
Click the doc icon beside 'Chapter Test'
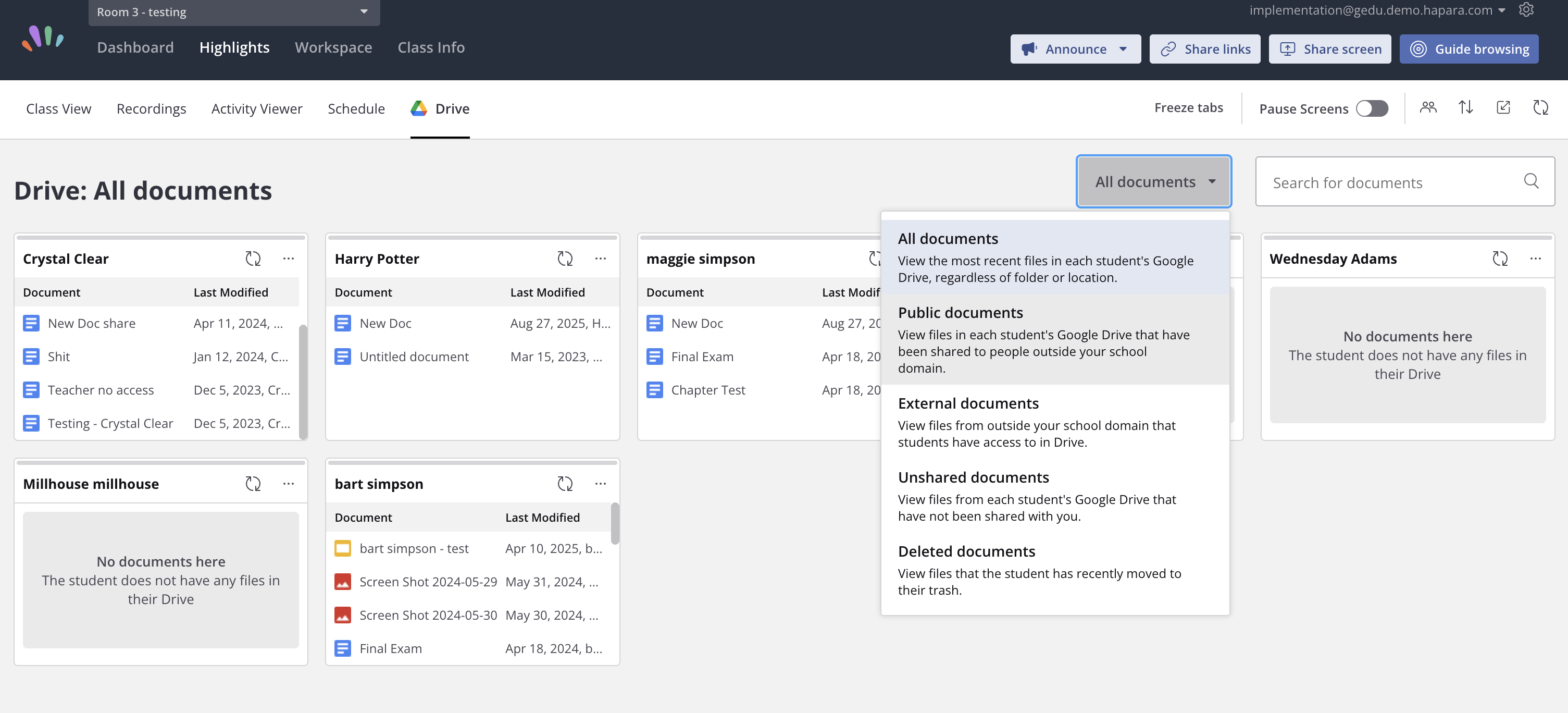[654, 390]
